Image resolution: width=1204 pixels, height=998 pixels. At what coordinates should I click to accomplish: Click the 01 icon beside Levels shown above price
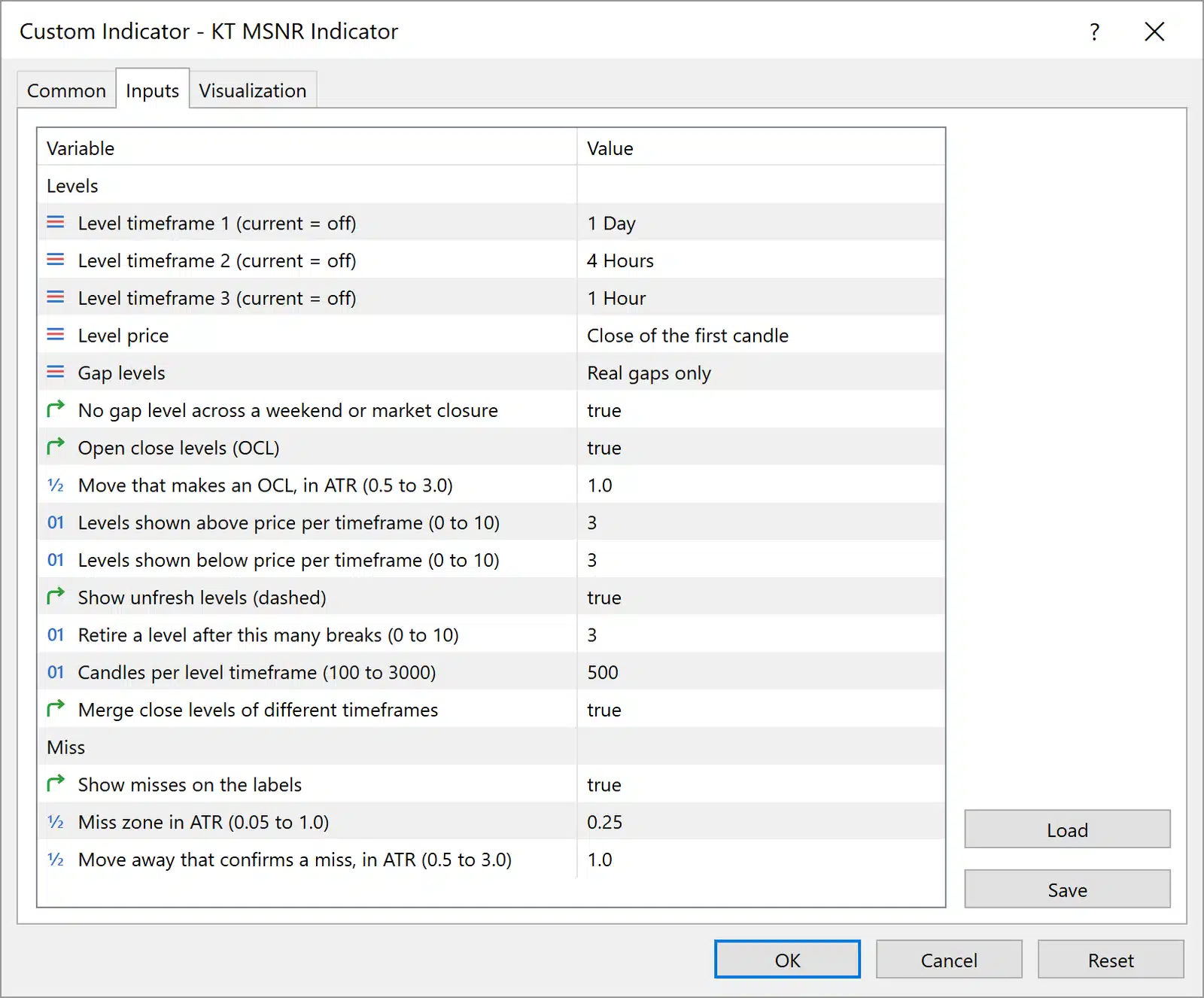click(x=56, y=522)
